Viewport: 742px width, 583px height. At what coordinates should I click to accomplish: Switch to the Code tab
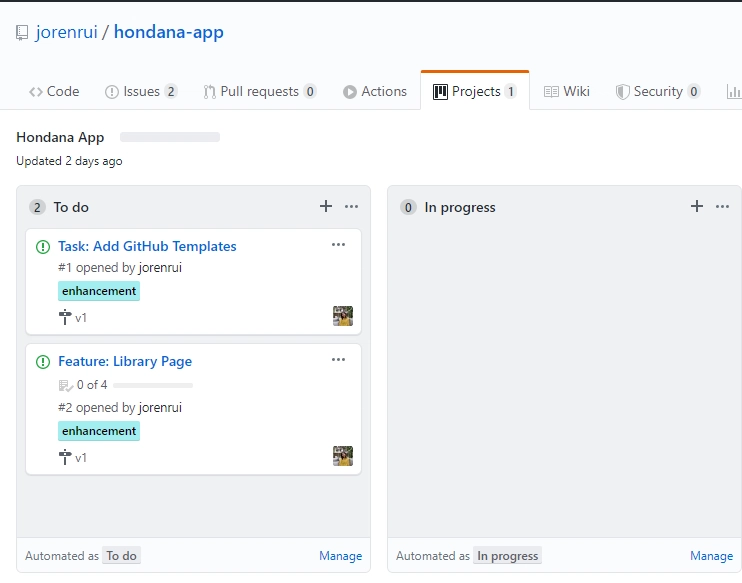coord(54,91)
